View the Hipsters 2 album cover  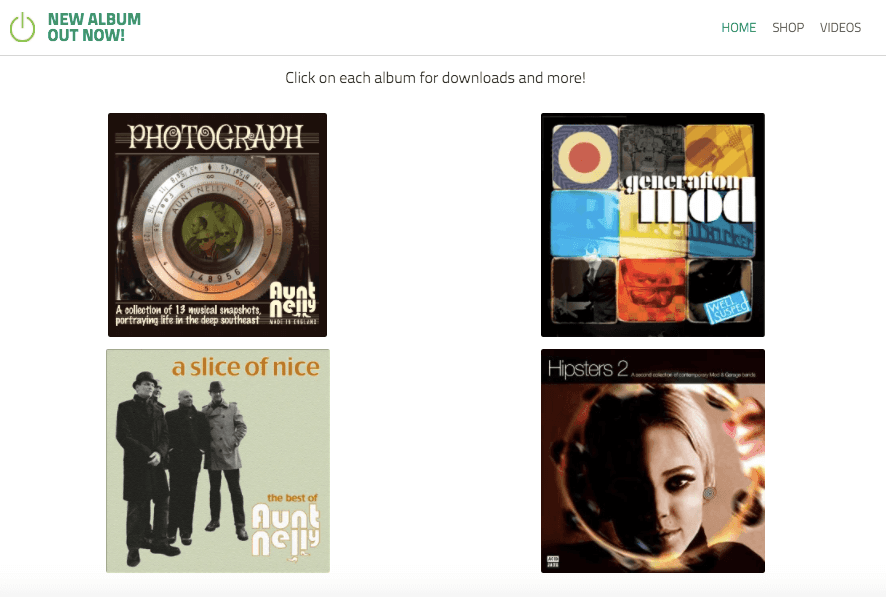(x=652, y=460)
